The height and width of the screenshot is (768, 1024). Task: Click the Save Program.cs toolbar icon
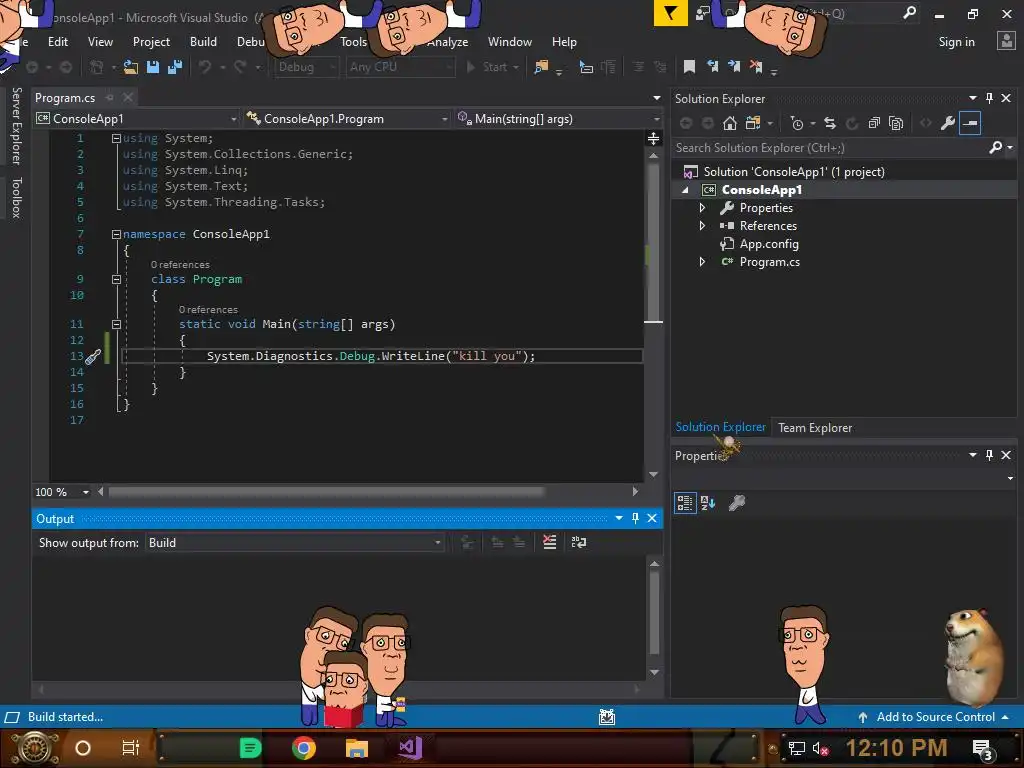tap(153, 67)
